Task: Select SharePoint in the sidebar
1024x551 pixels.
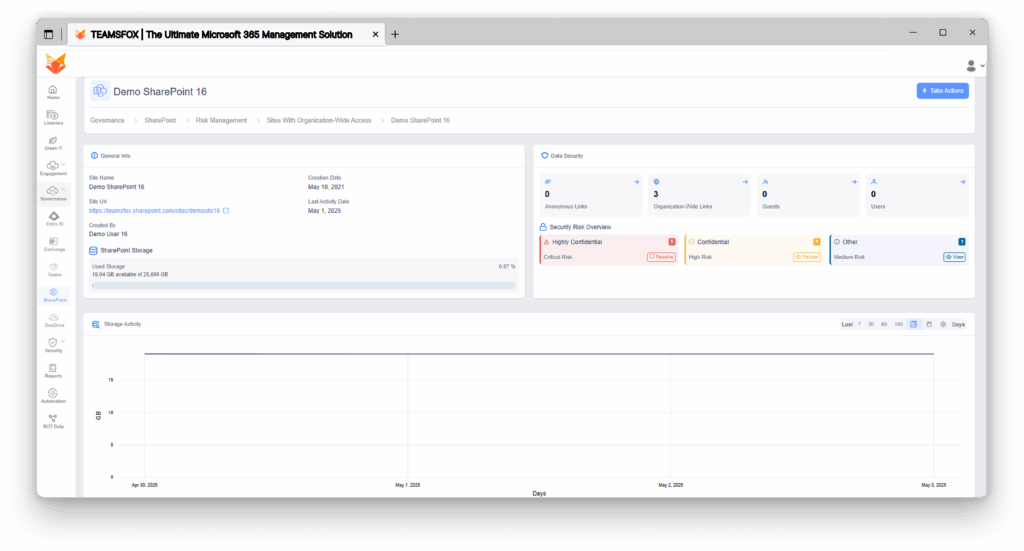Action: [x=54, y=295]
